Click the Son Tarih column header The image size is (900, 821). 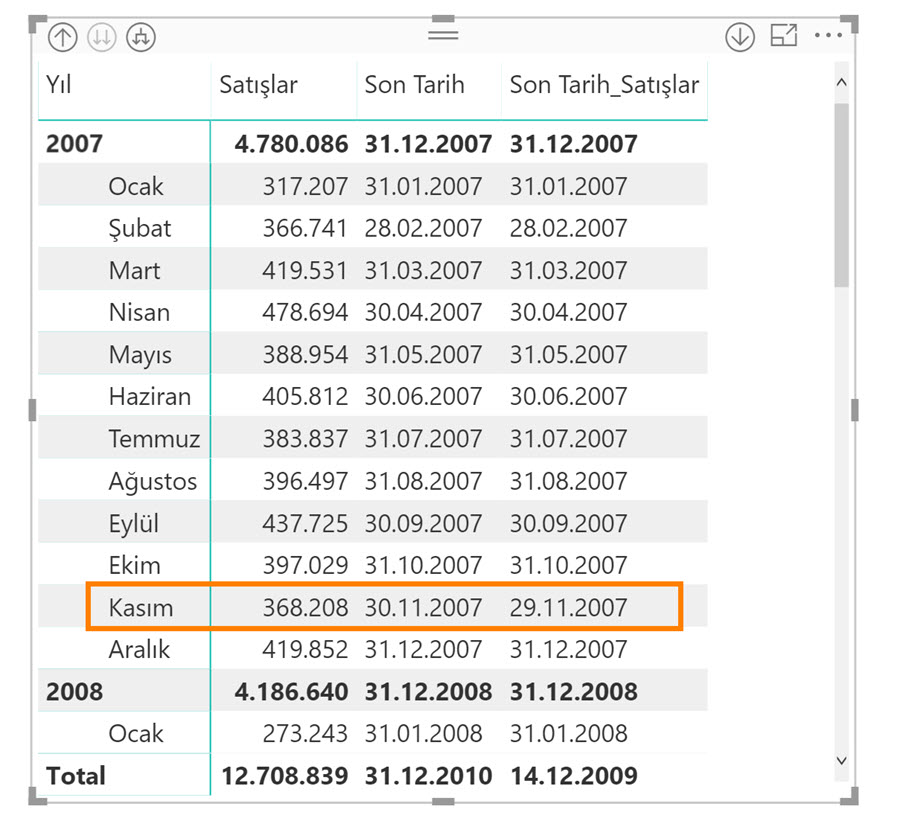pyautogui.click(x=414, y=85)
